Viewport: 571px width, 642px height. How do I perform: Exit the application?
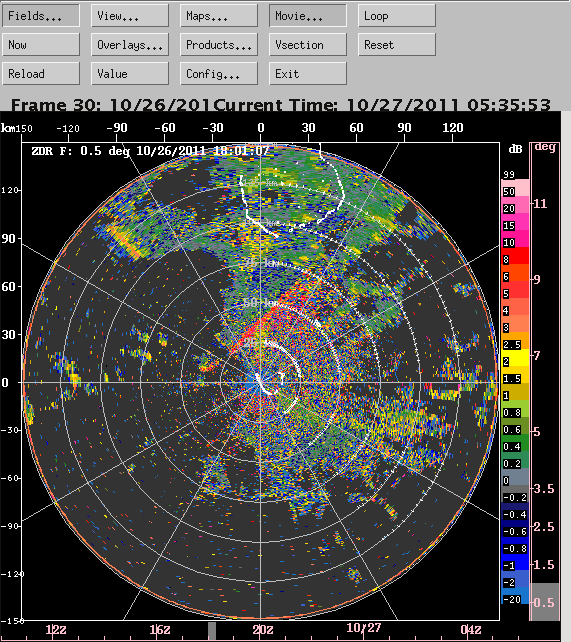tap(307, 74)
